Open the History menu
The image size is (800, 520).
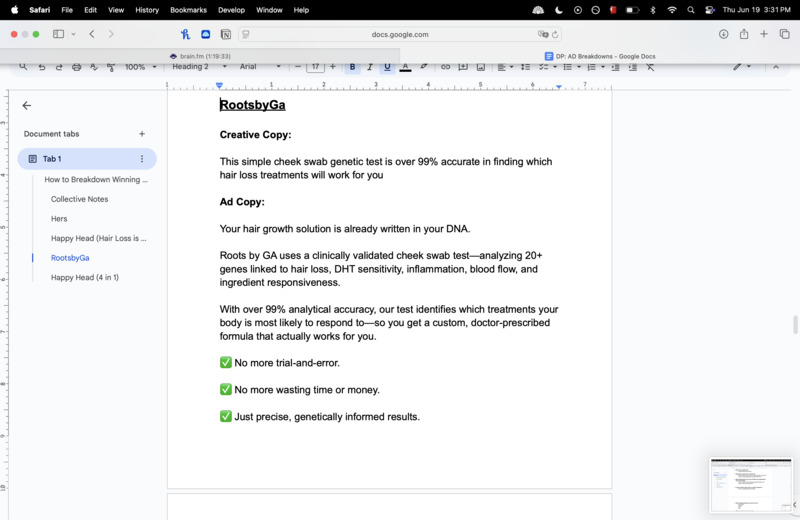click(x=147, y=10)
